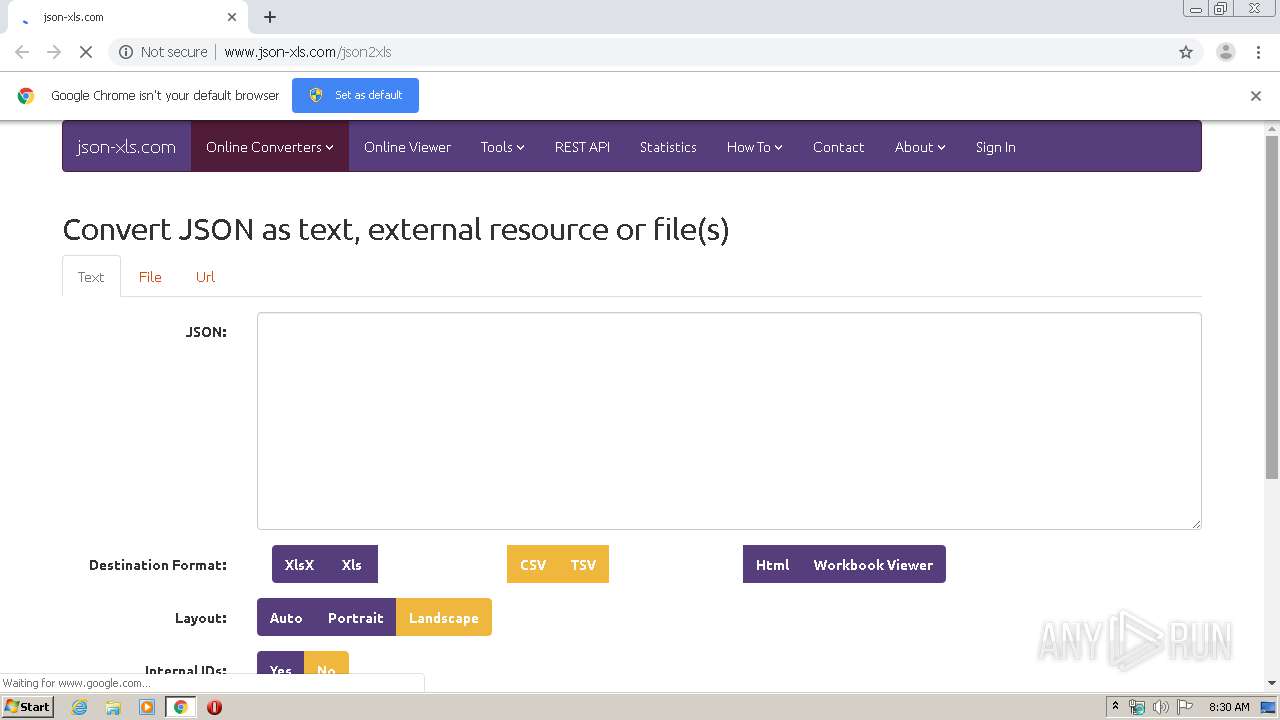Launch the media player taskbar icon
1280x720 pixels.
tap(147, 707)
